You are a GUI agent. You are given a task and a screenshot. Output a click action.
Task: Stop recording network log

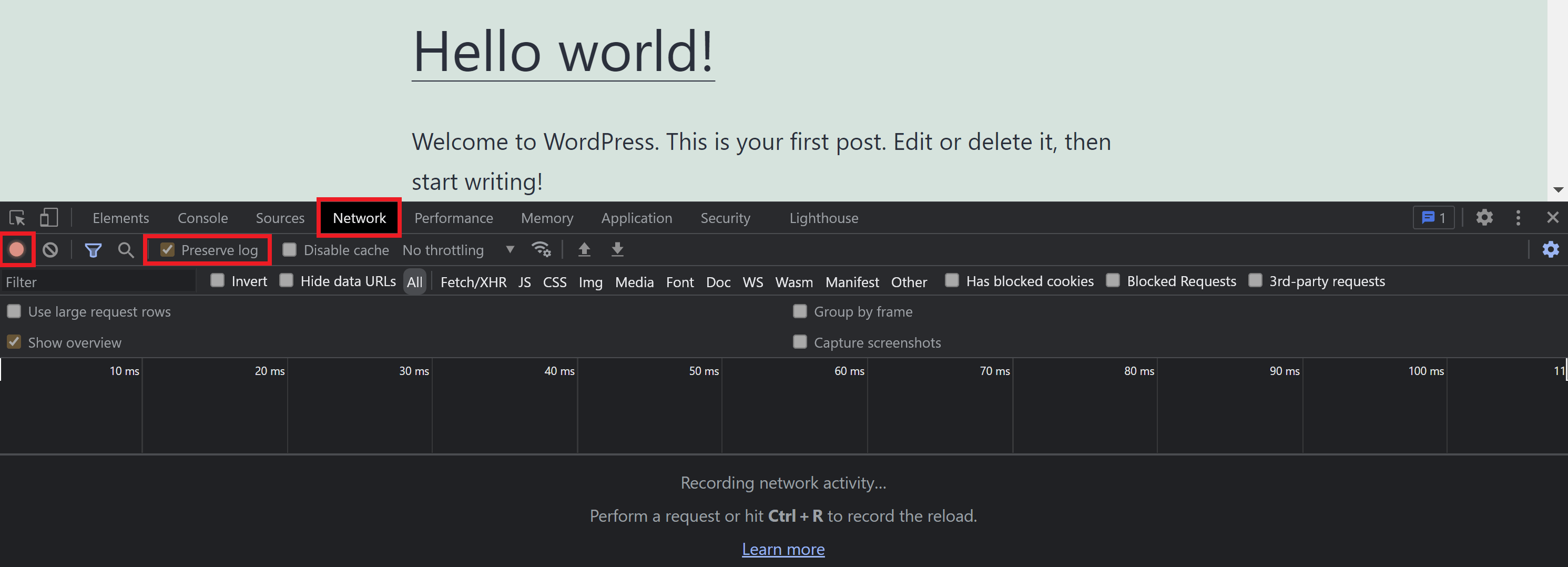click(x=16, y=250)
